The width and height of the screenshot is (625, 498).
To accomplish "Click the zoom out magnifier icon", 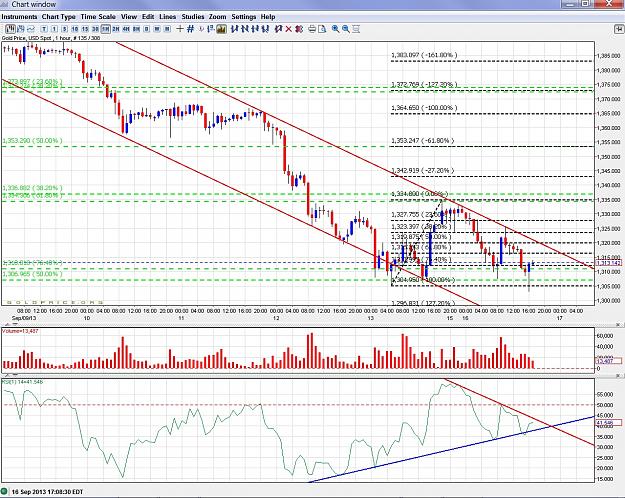I will pos(346,29).
